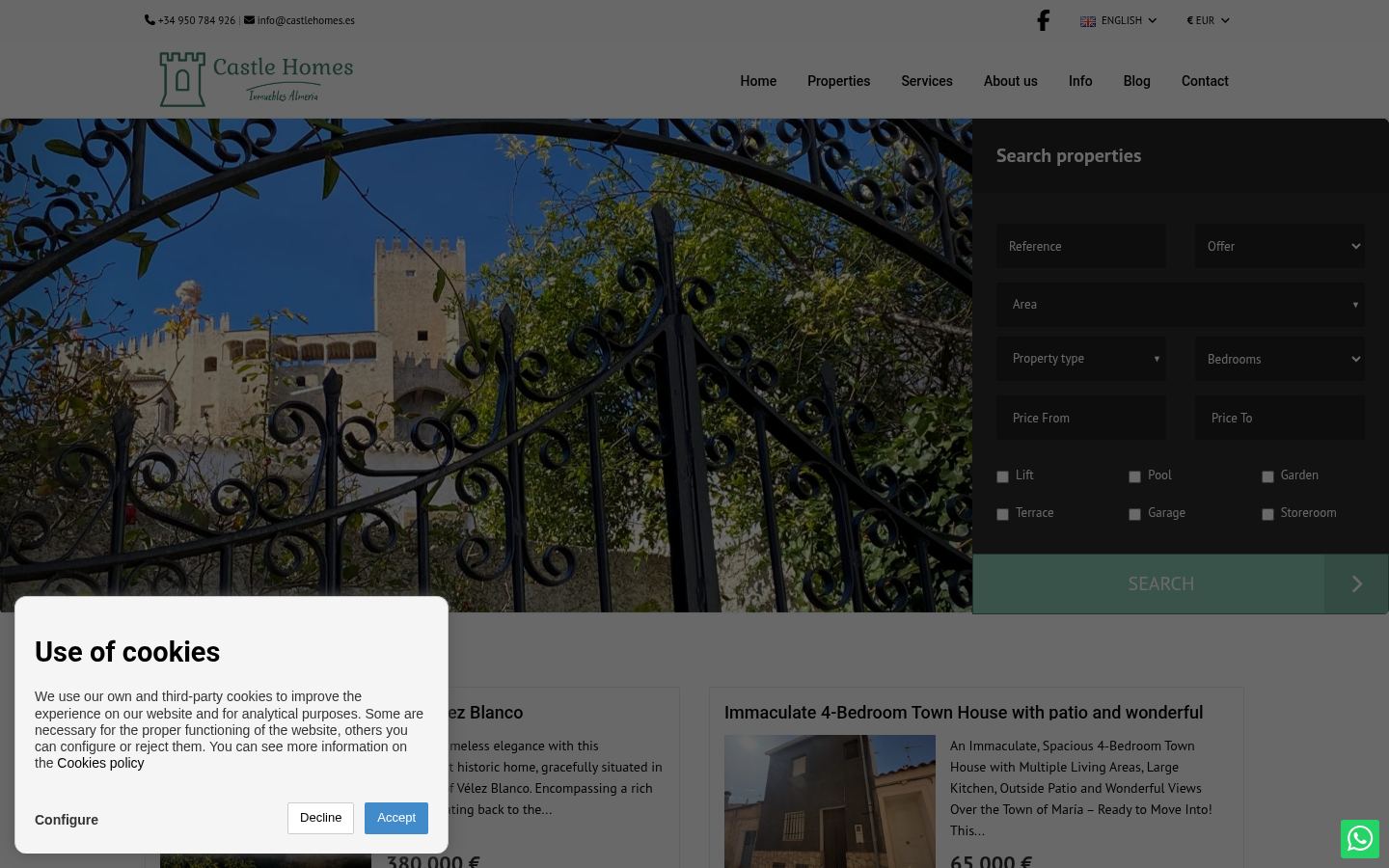The height and width of the screenshot is (868, 1389).
Task: Click the Price From field
Action: tap(1081, 418)
